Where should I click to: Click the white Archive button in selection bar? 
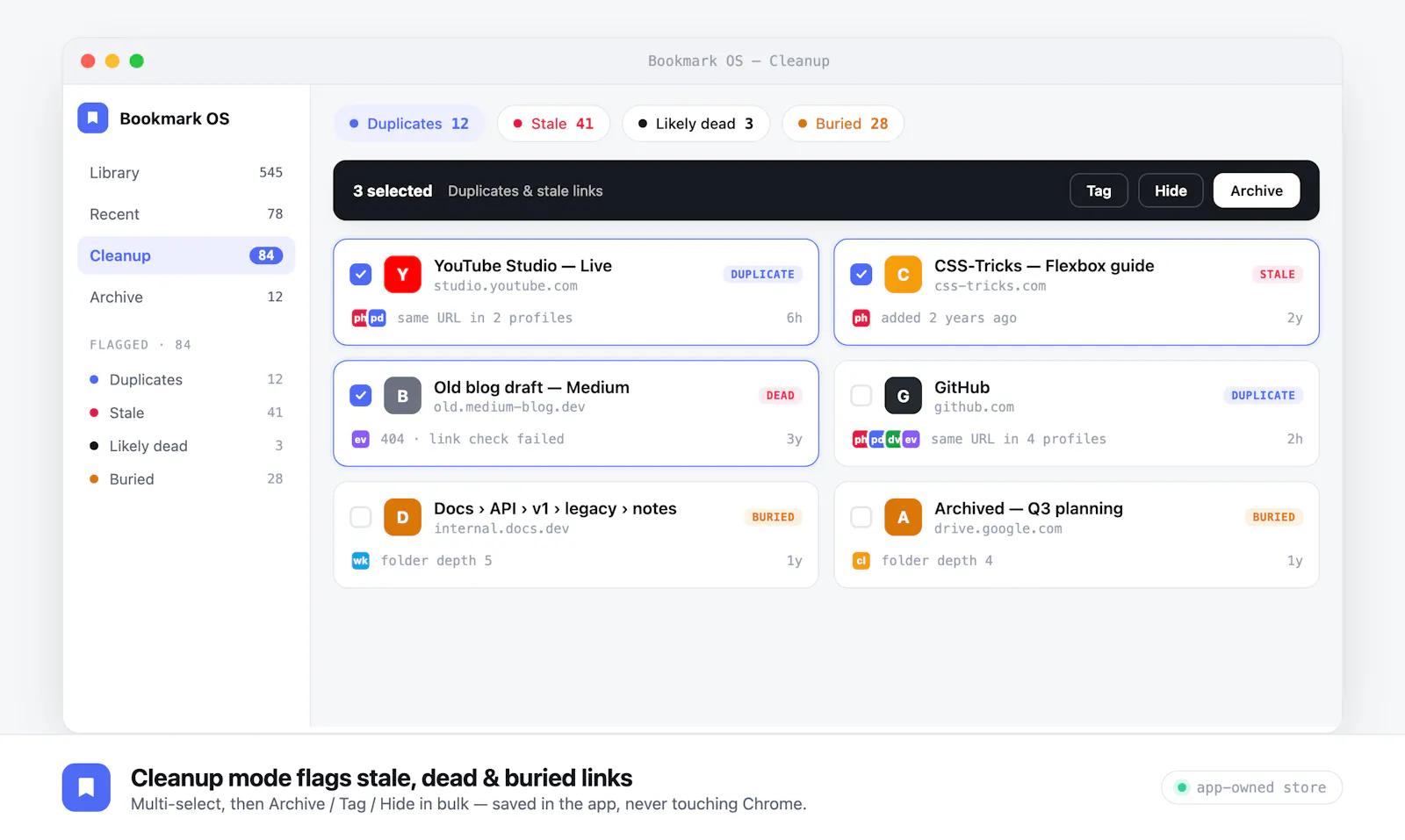pos(1257,190)
